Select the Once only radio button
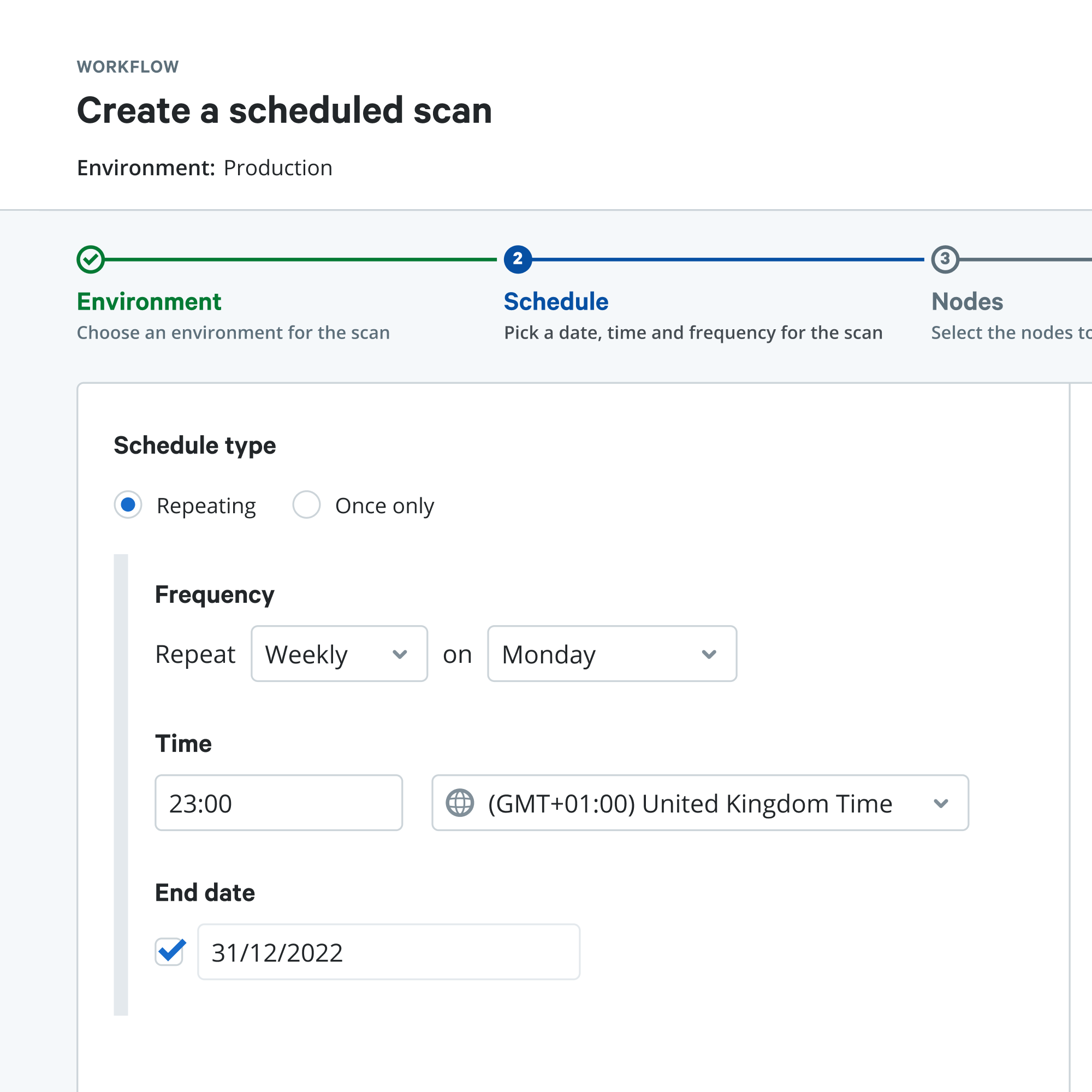1092x1092 pixels. click(x=306, y=505)
